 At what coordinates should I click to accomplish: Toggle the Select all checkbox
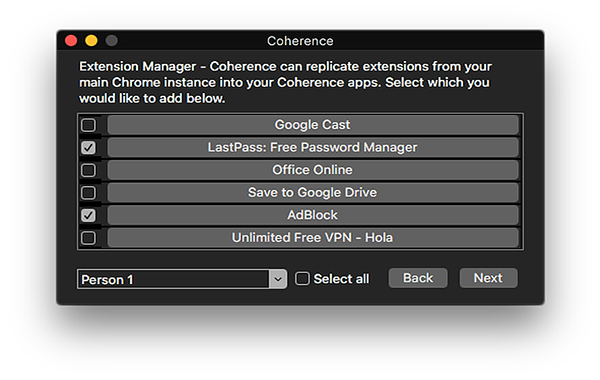click(x=302, y=279)
